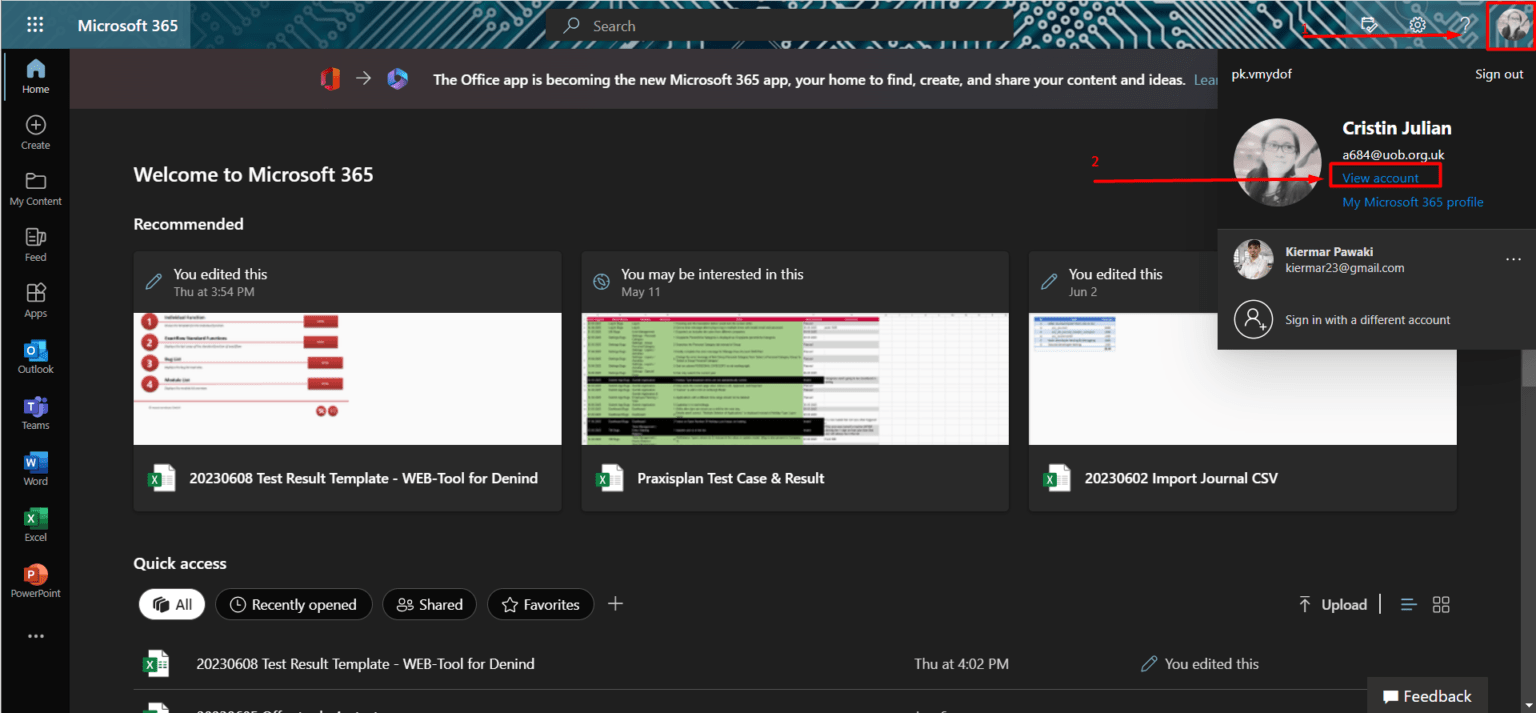The width and height of the screenshot is (1536, 713).
Task: Open Word from the sidebar
Action: point(35,469)
